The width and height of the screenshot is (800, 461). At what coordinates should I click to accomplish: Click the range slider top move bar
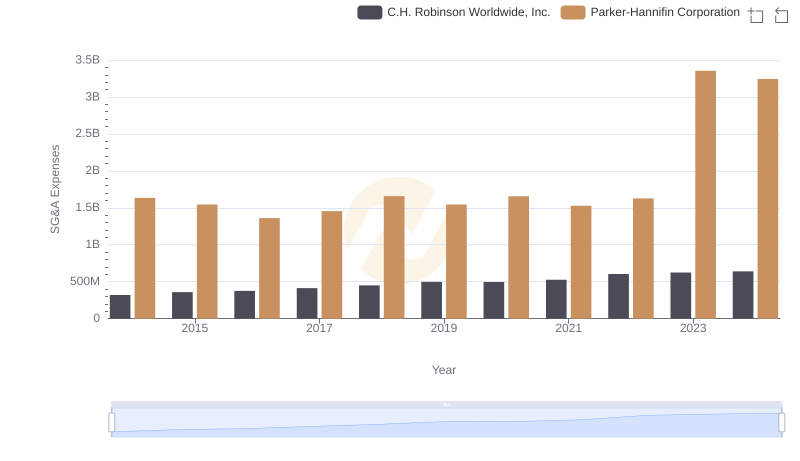tap(446, 404)
